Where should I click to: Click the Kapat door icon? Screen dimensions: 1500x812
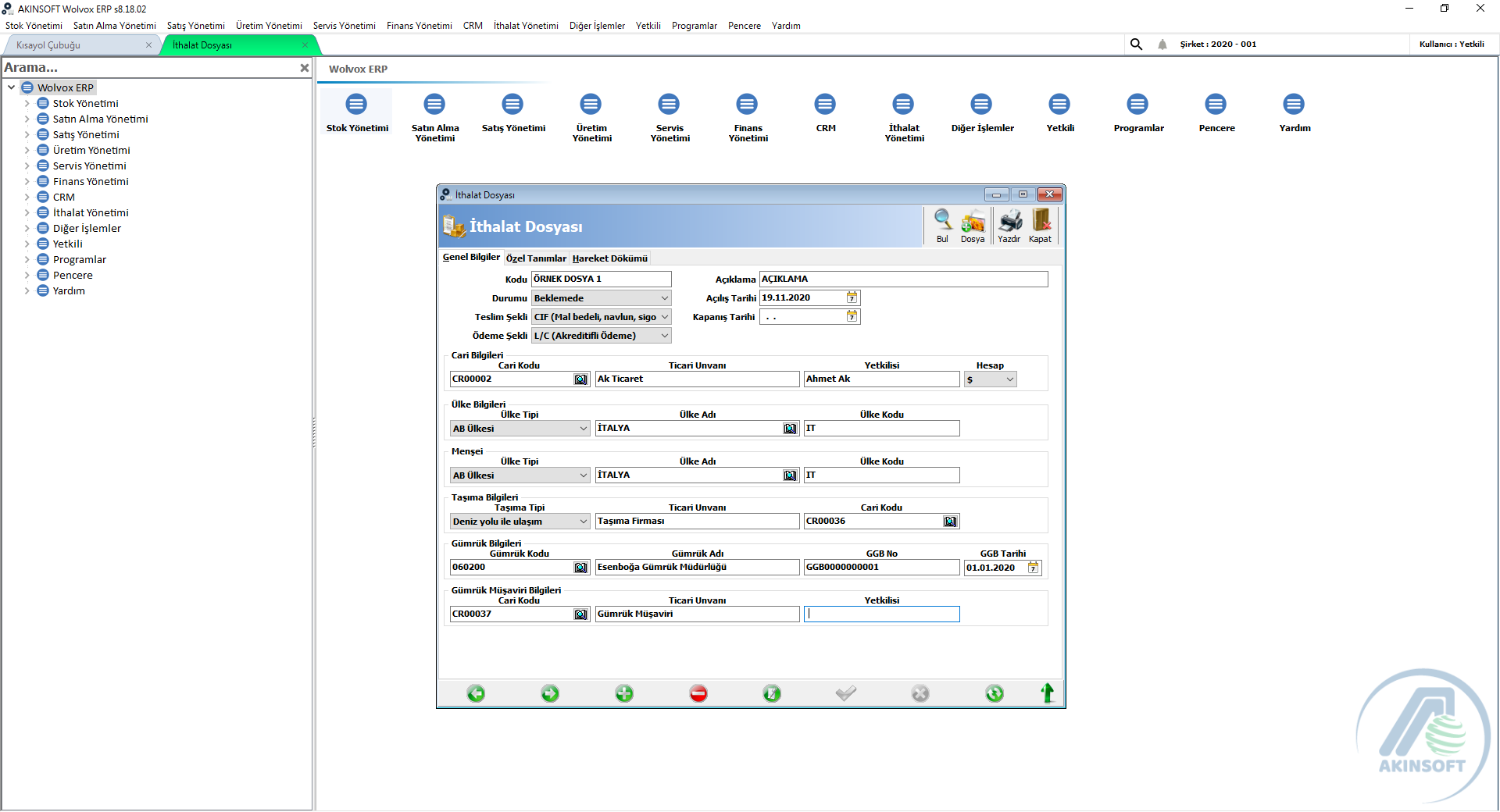(1040, 226)
